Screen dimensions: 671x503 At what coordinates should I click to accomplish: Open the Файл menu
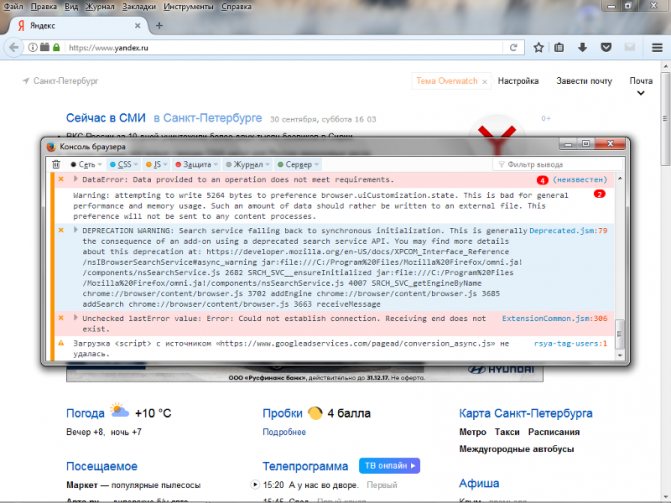coord(13,6)
